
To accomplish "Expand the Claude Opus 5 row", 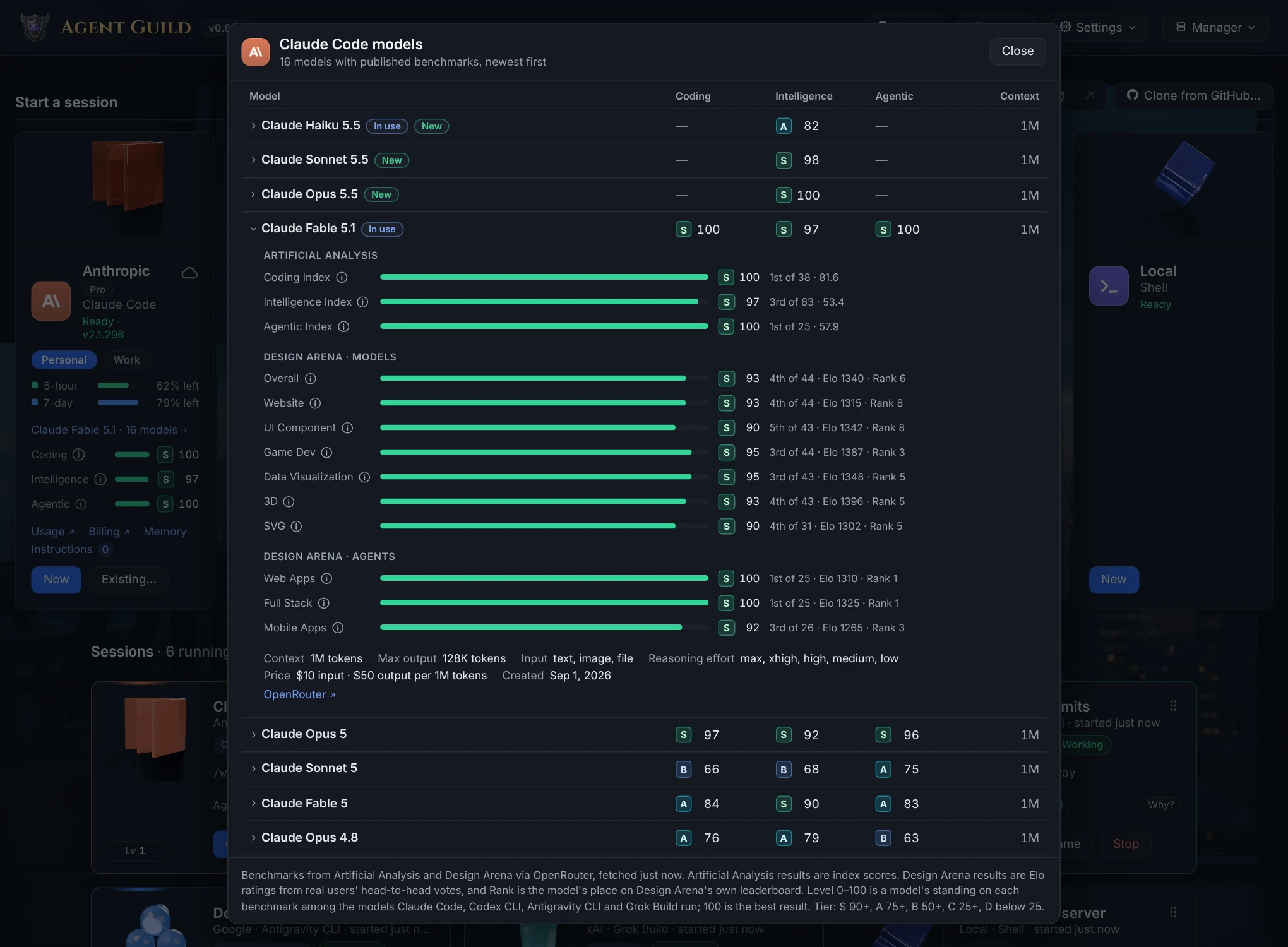I will pos(643,734).
